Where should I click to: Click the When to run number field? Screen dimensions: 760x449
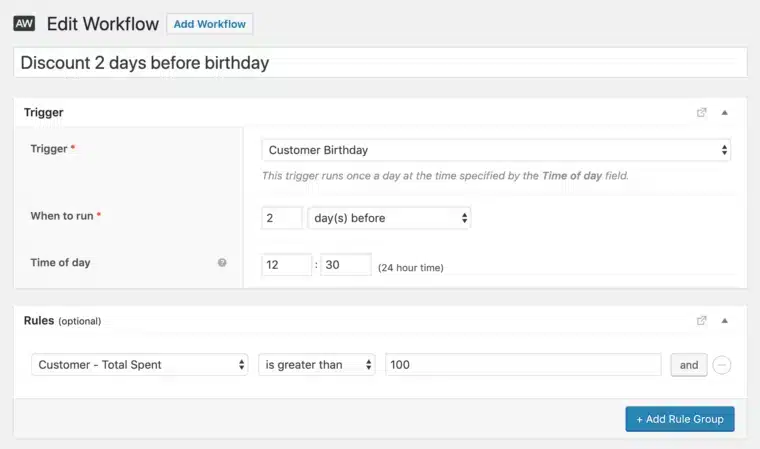pos(282,218)
